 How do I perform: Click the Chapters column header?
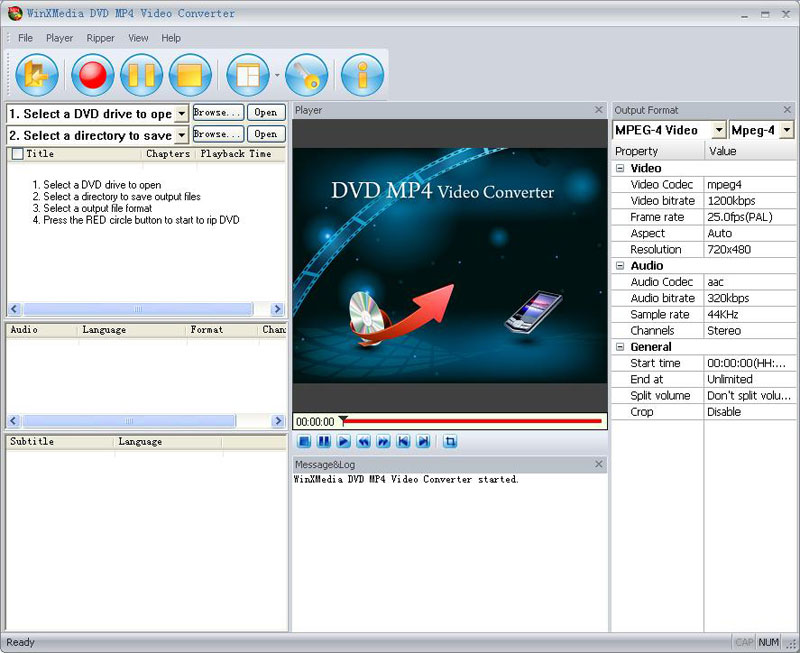tap(168, 154)
